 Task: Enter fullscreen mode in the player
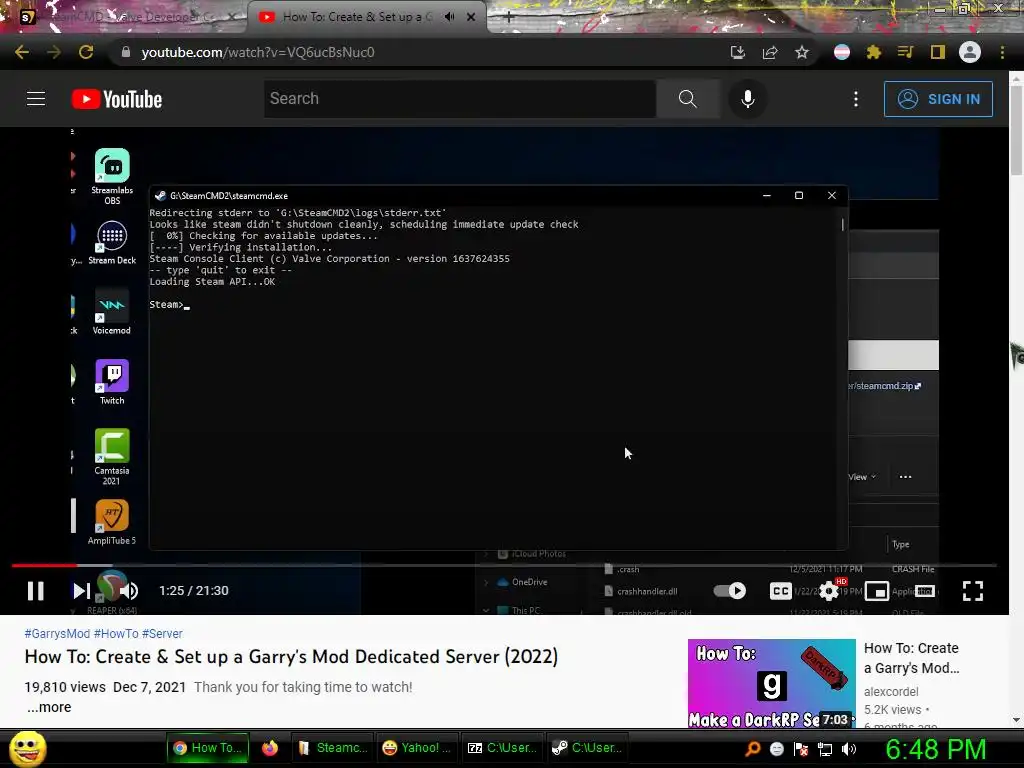pos(972,591)
